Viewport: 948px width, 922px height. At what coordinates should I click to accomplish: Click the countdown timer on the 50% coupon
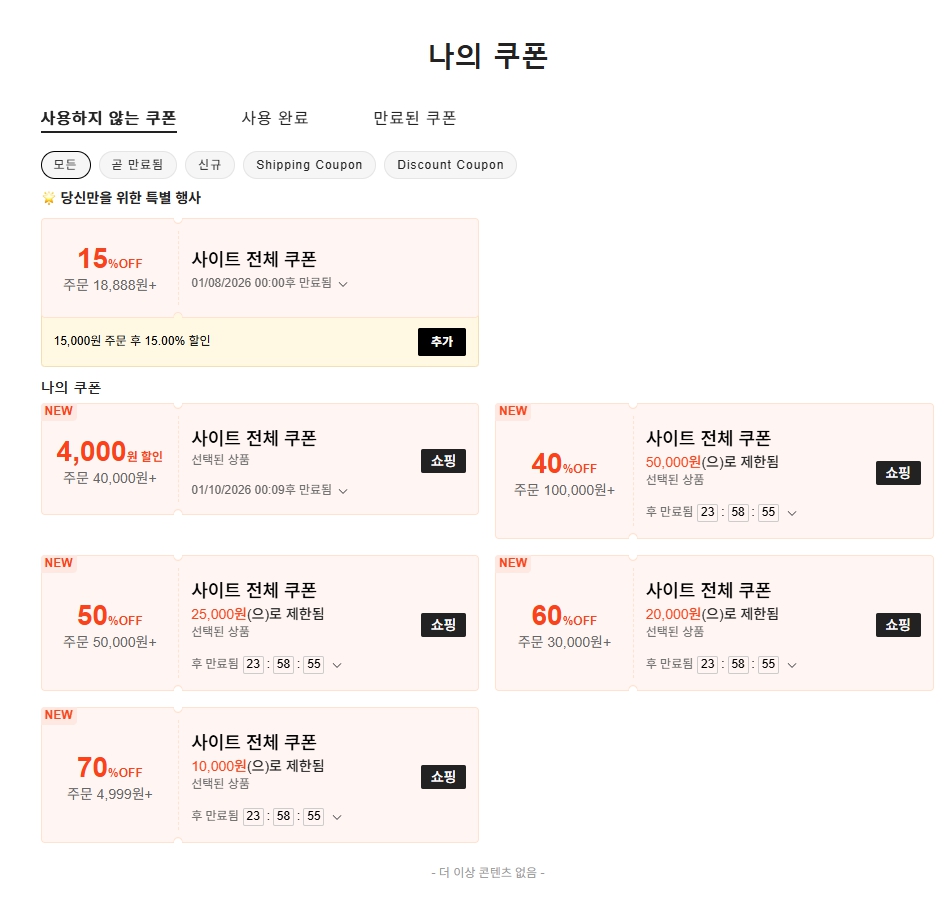point(283,664)
